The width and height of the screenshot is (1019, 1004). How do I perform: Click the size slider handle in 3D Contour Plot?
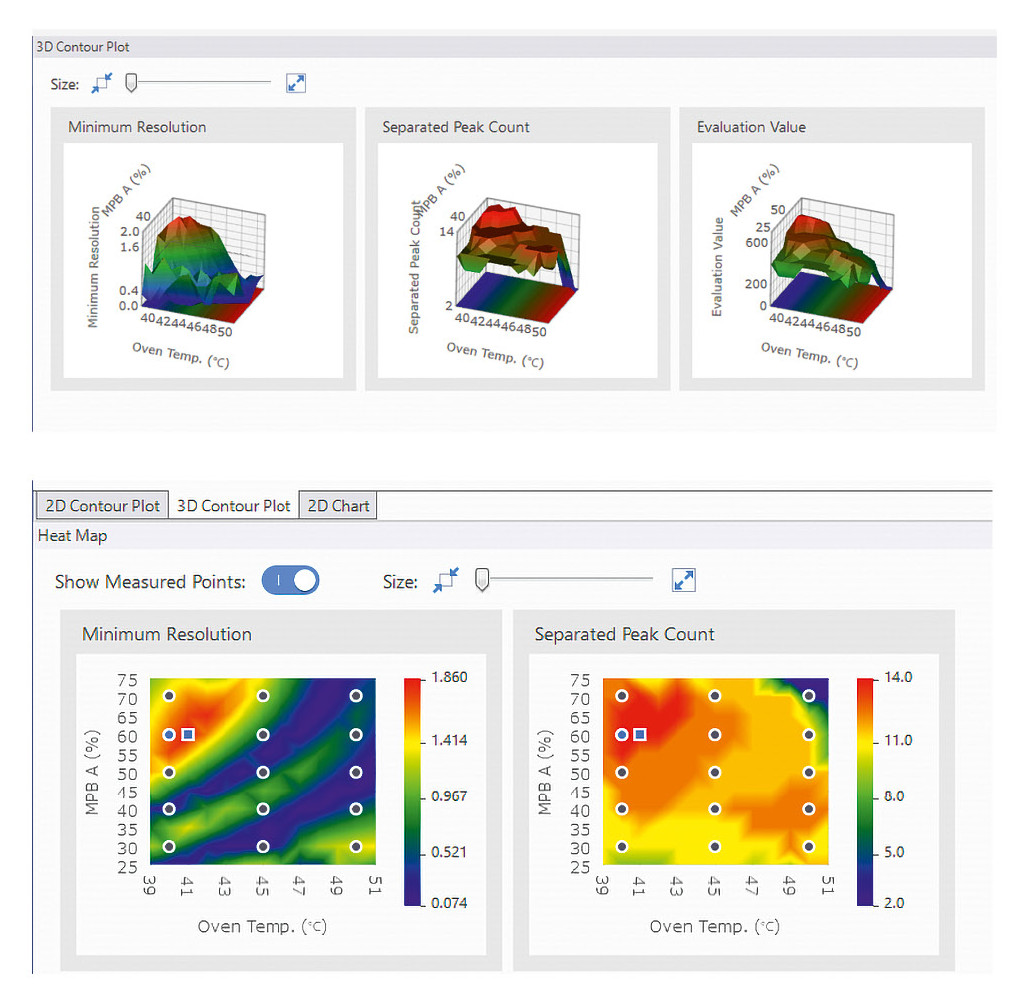pos(131,84)
